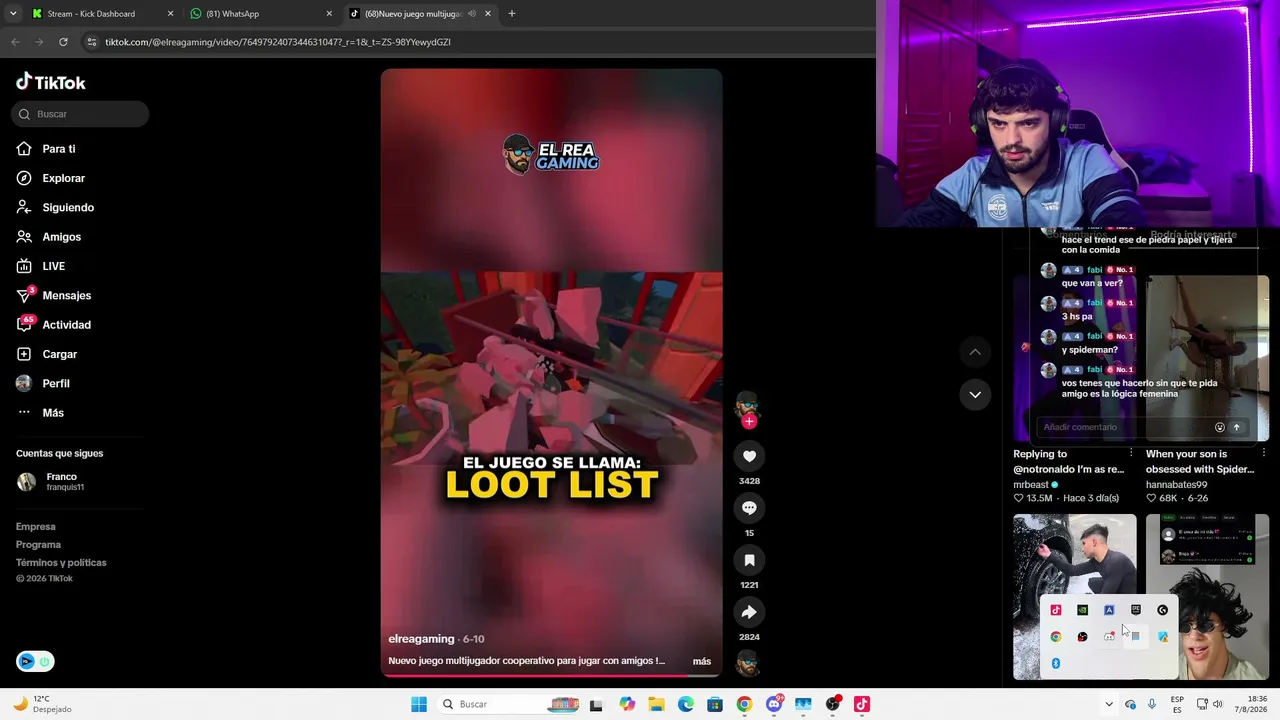This screenshot has width=1280, height=720.
Task: Open mrbeast profile link
Action: 1031,485
